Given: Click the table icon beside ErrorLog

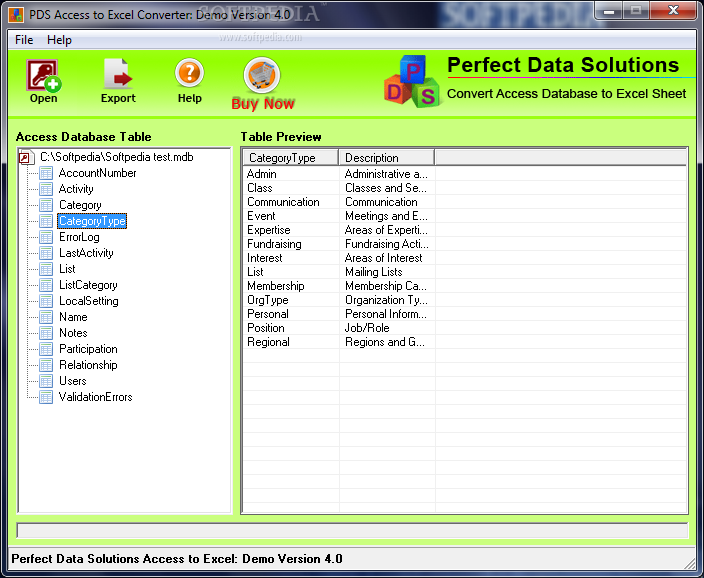Looking at the screenshot, I should coord(46,237).
